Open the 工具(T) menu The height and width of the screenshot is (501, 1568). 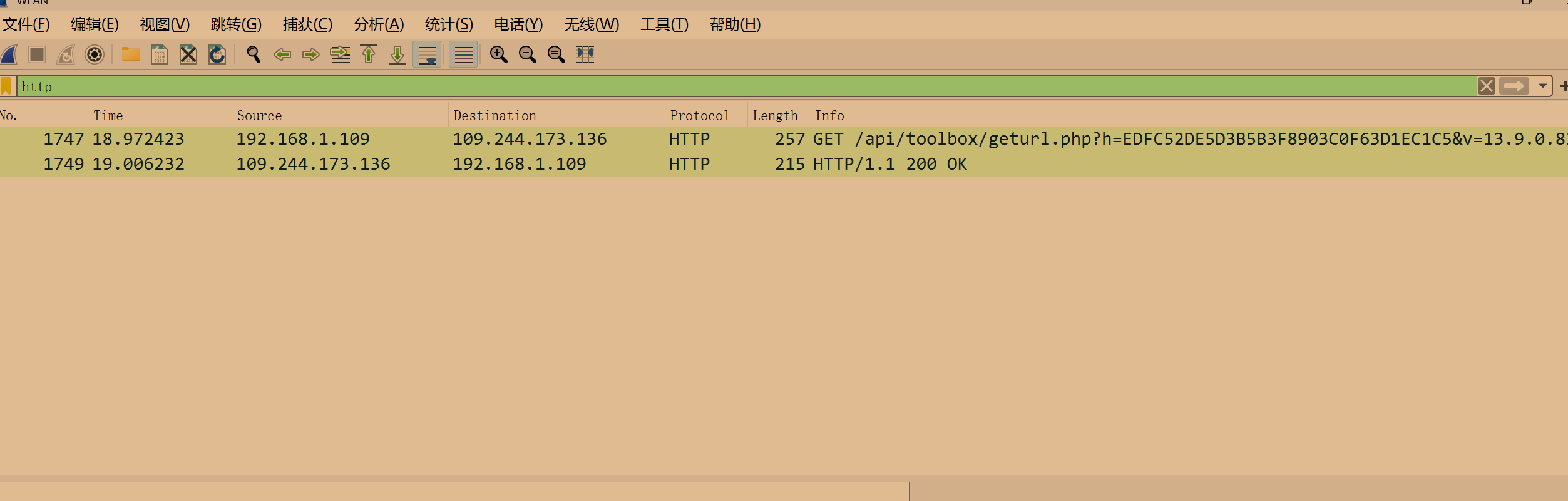[x=664, y=24]
